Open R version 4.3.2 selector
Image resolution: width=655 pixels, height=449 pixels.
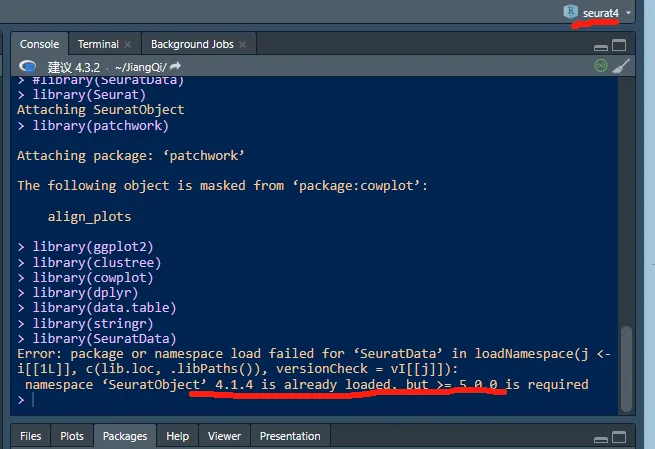tap(74, 67)
